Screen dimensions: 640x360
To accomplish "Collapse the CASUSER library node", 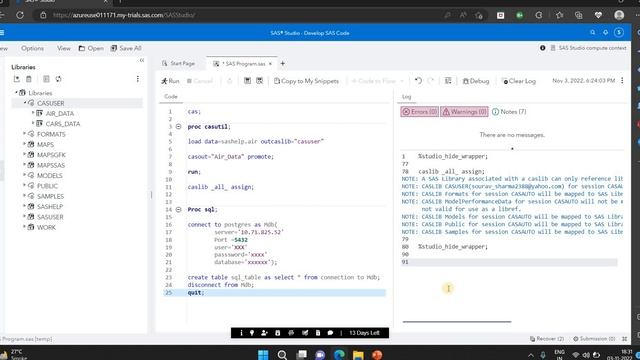I will coord(25,103).
